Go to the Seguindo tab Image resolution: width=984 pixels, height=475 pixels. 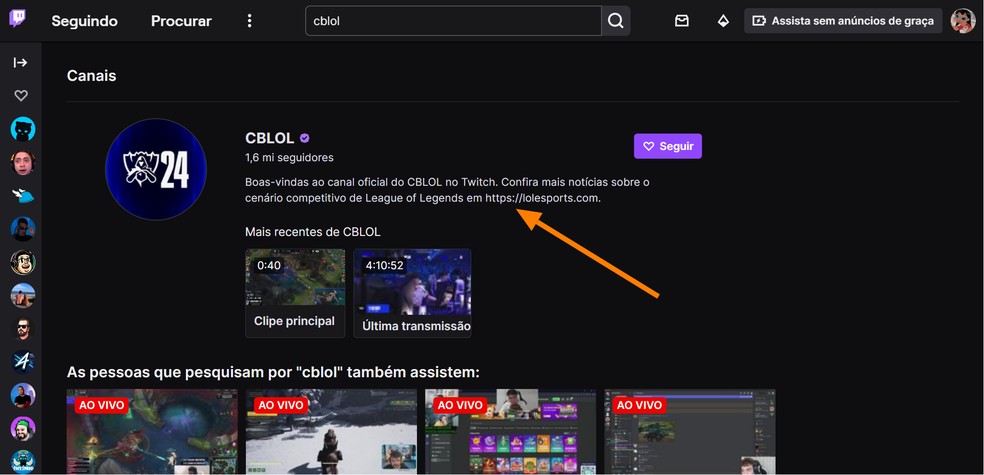85,21
